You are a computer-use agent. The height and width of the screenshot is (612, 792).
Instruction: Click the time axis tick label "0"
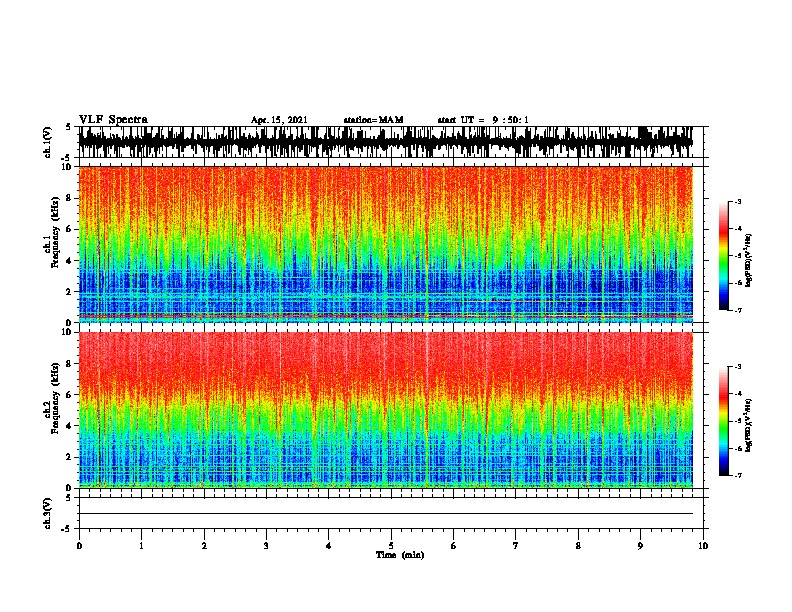coord(79,546)
